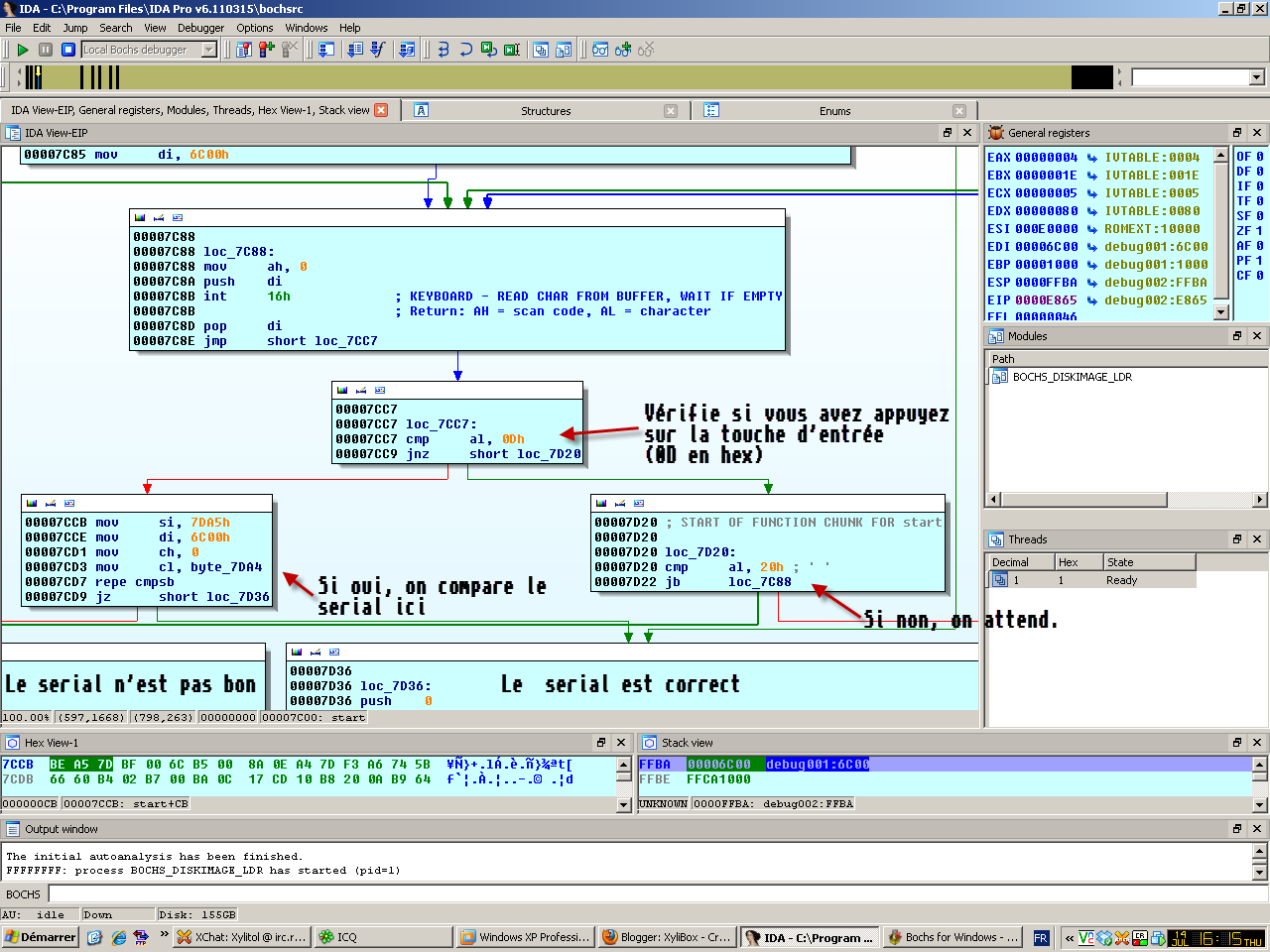The image size is (1270, 952).
Task: Pause the debugged process
Action: 46,50
